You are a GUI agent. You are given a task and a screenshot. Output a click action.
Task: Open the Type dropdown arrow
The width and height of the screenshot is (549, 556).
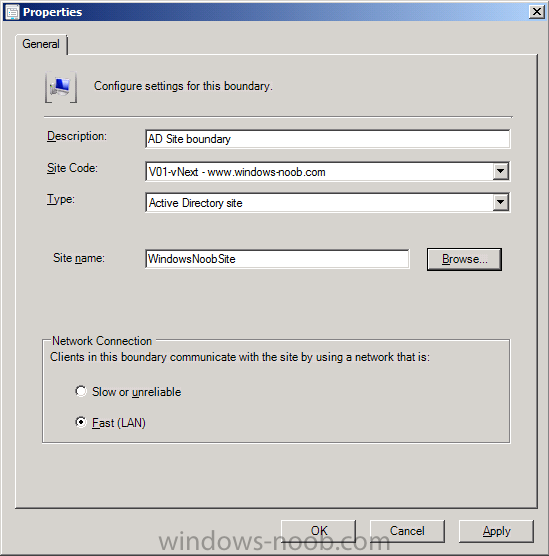[500, 202]
